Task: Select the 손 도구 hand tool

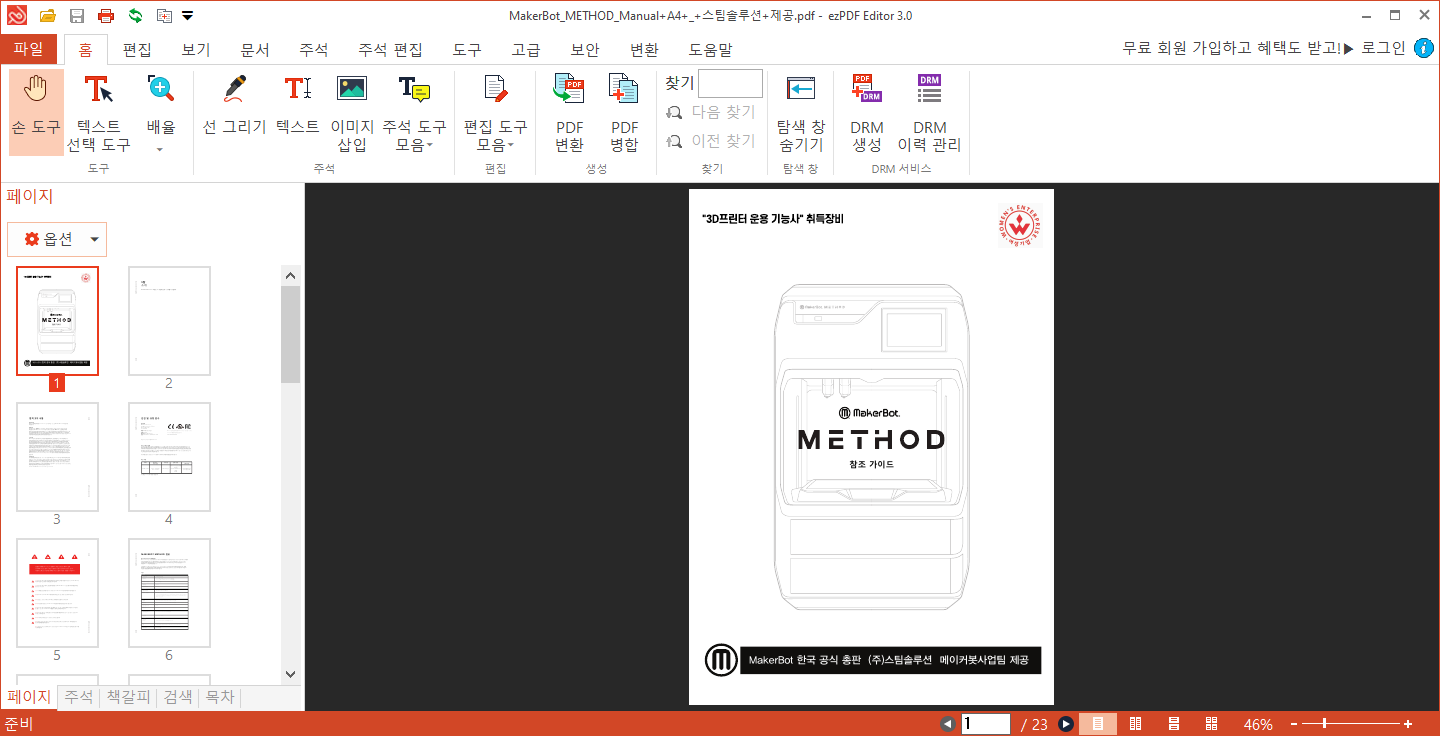Action: [36, 112]
